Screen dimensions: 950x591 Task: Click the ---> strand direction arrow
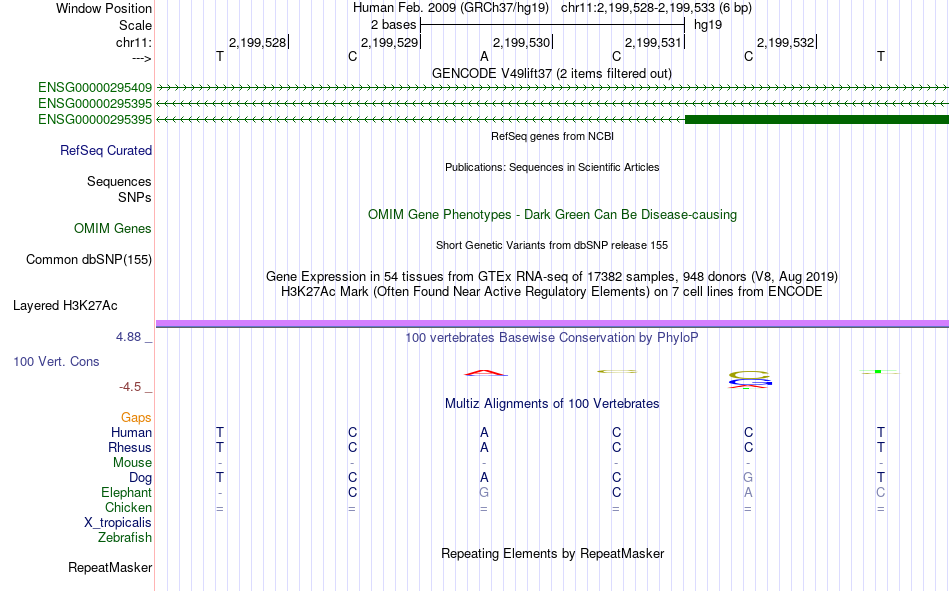click(142, 58)
